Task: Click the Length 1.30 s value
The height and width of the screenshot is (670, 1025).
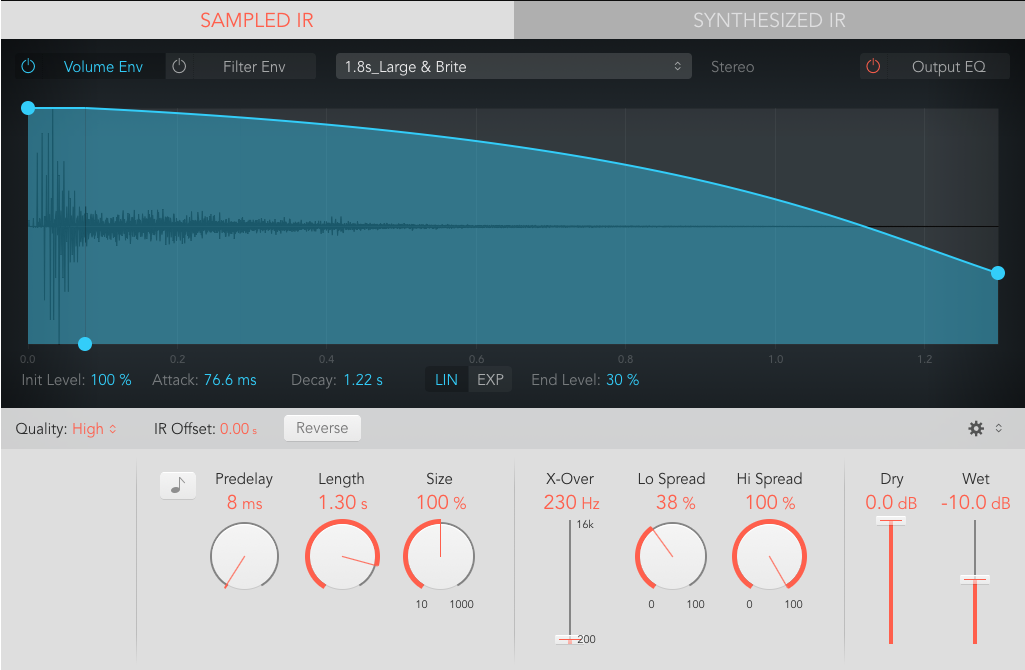Action: 343,503
